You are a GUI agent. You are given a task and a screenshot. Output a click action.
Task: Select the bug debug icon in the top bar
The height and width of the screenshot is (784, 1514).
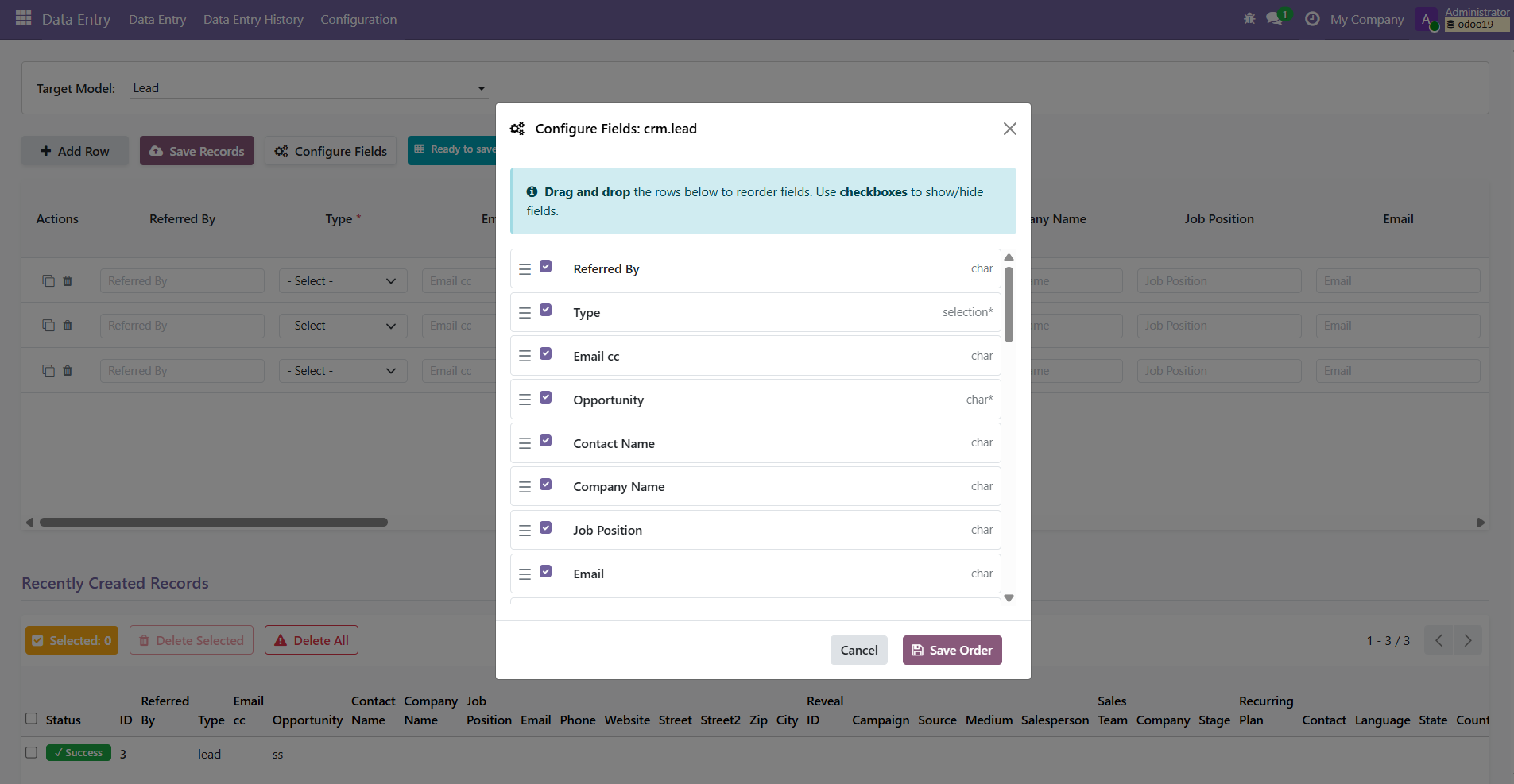[1249, 17]
